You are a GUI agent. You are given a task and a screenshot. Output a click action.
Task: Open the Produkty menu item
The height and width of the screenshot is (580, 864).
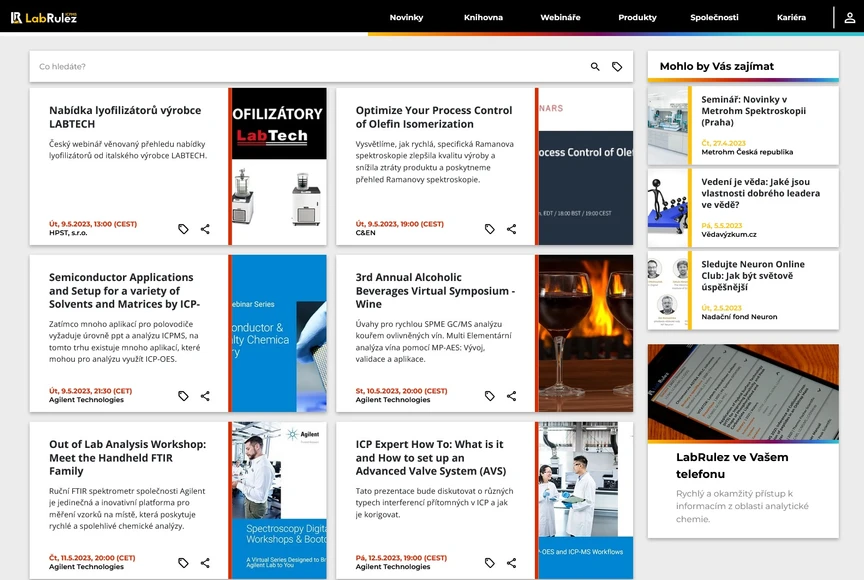[x=638, y=18]
